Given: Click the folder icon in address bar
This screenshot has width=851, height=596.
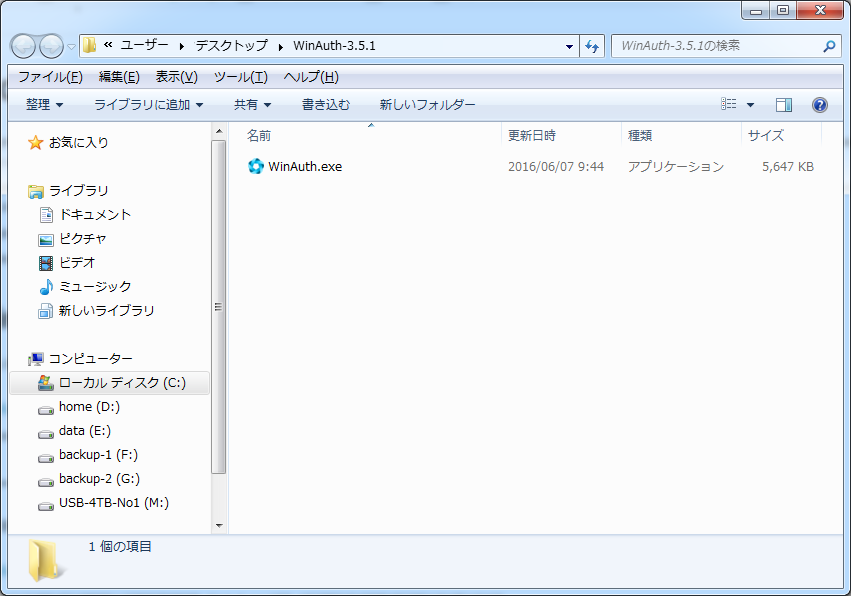Looking at the screenshot, I should pyautogui.click(x=90, y=45).
